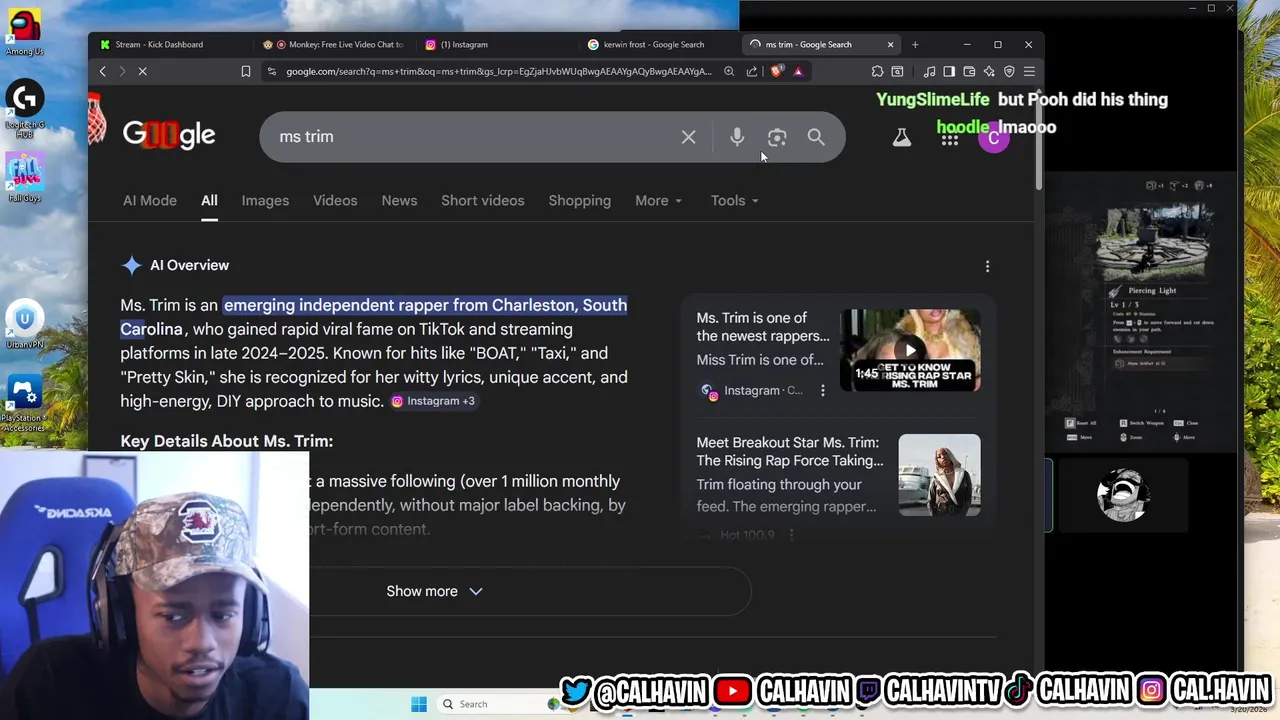
Task: Open a new browser tab with plus
Action: point(915,45)
